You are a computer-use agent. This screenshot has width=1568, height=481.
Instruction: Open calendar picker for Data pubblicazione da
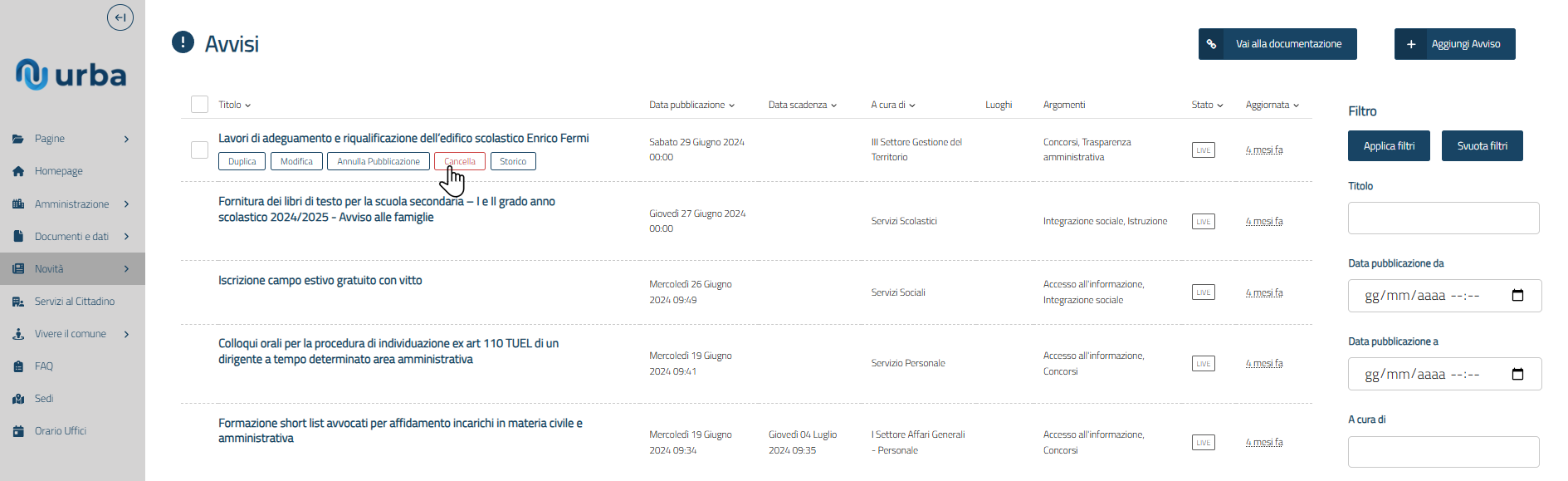pos(1517,296)
